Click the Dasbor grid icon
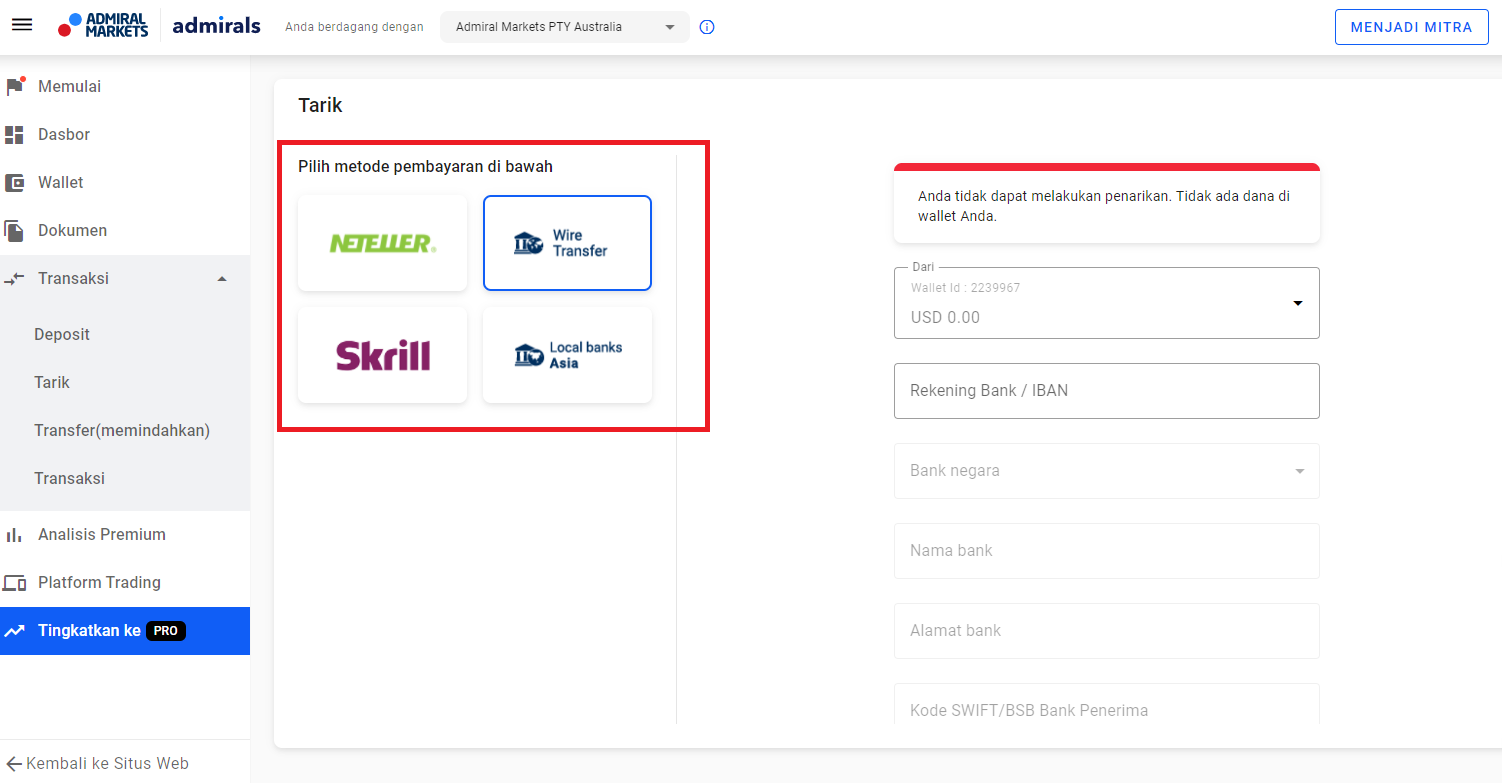The width and height of the screenshot is (1502, 783). click(14, 135)
